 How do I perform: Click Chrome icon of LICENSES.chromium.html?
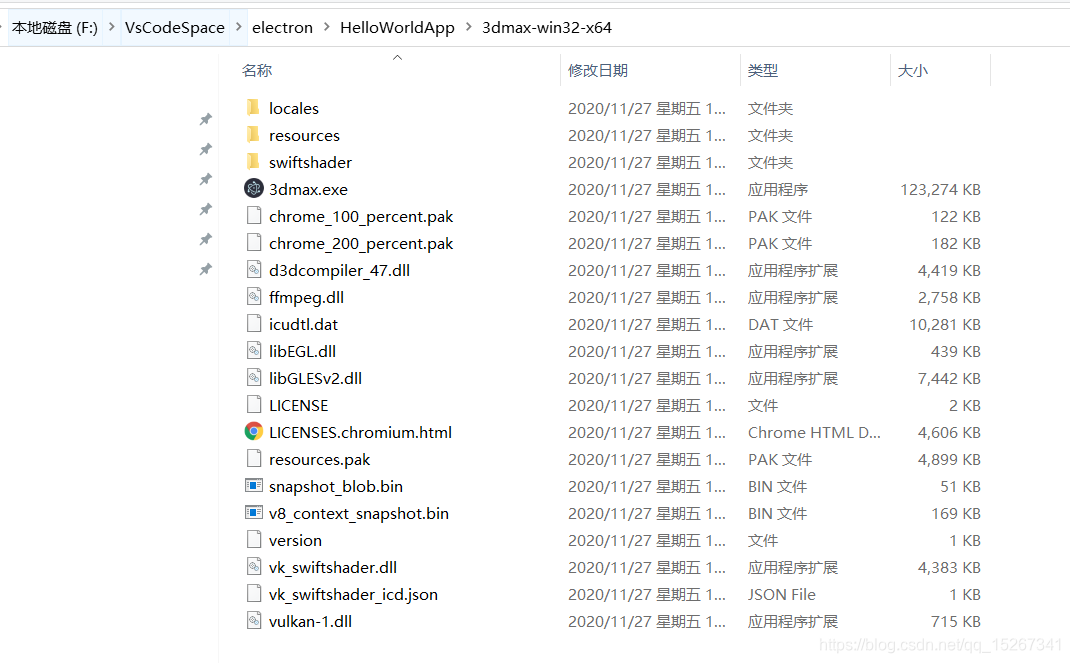tap(254, 431)
